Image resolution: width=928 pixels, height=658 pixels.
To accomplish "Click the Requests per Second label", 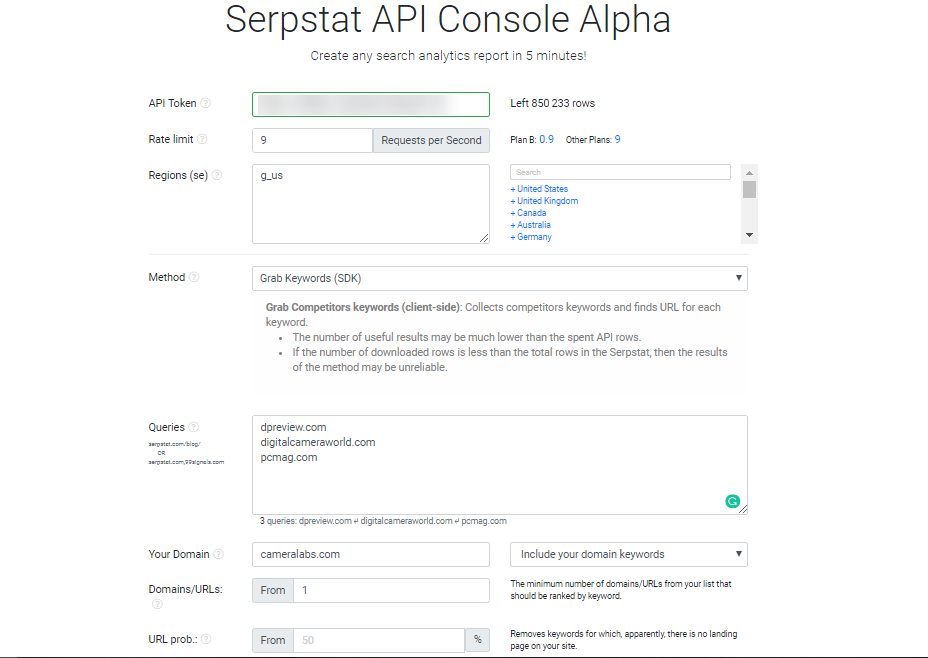I will 431,140.
